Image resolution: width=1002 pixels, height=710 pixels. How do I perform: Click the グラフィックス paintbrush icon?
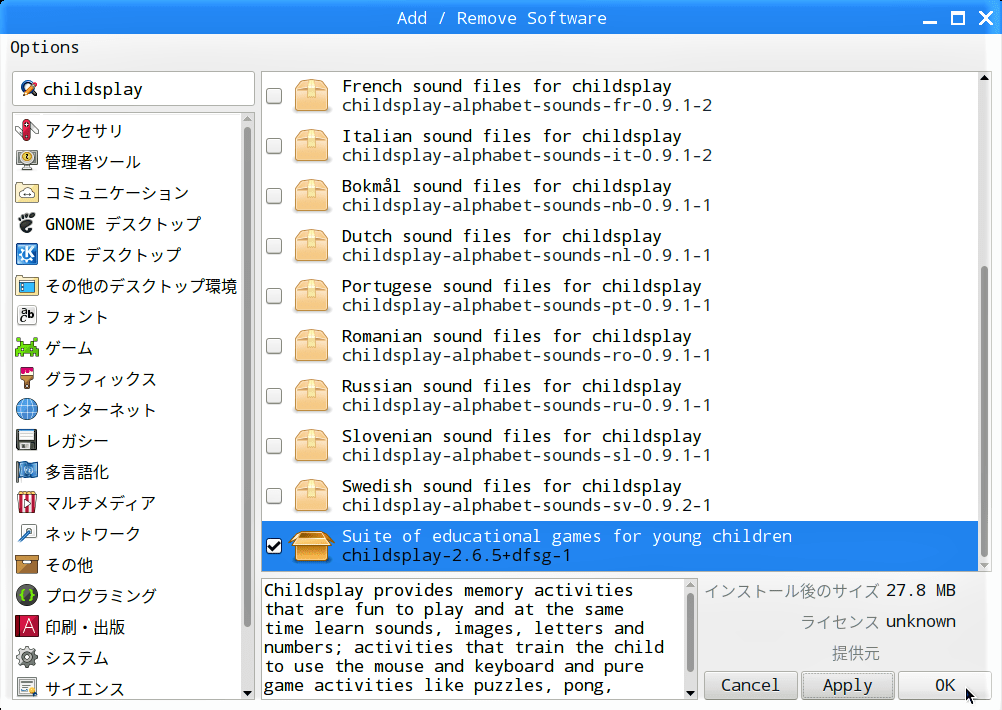click(x=27, y=378)
